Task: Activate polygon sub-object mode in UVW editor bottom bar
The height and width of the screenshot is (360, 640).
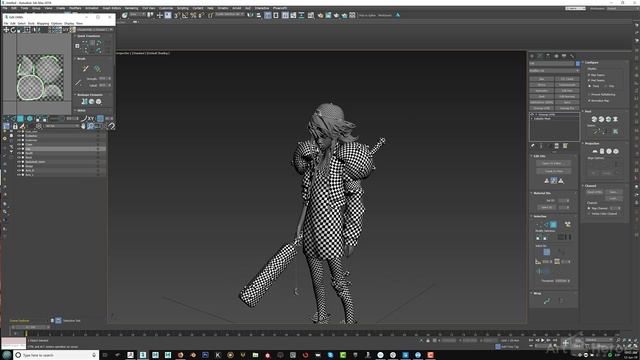Action: [20, 118]
